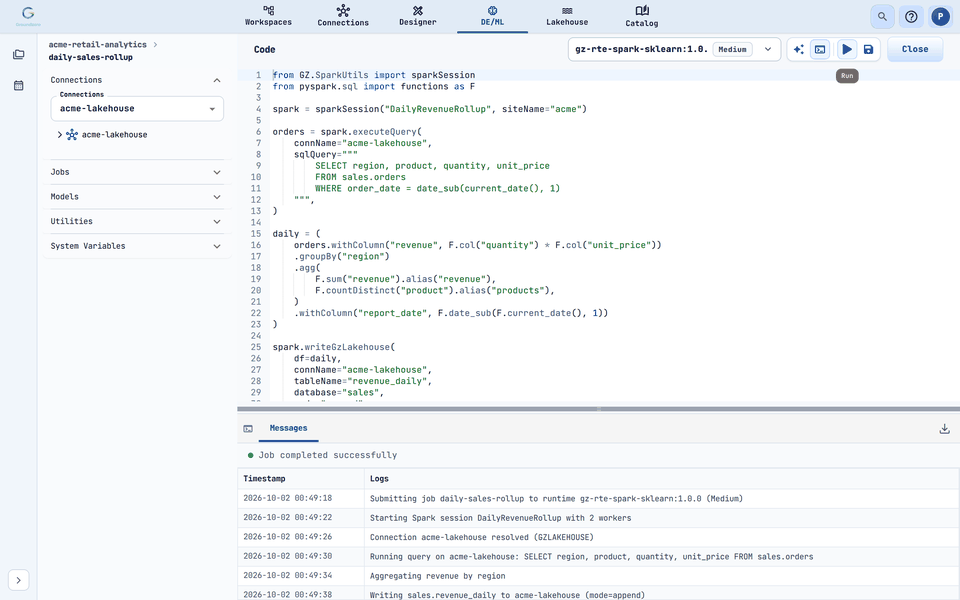Open the Lakehouse section
The width and height of the screenshot is (960, 600).
tap(567, 17)
